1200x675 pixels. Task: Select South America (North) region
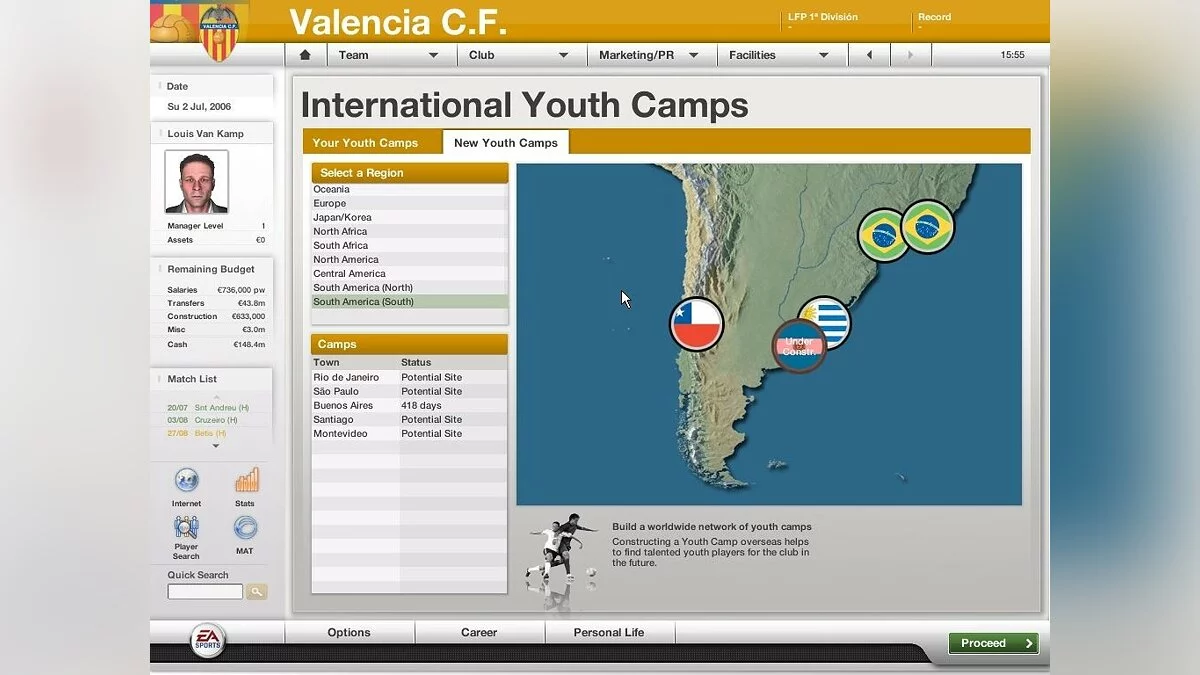tap(410, 287)
